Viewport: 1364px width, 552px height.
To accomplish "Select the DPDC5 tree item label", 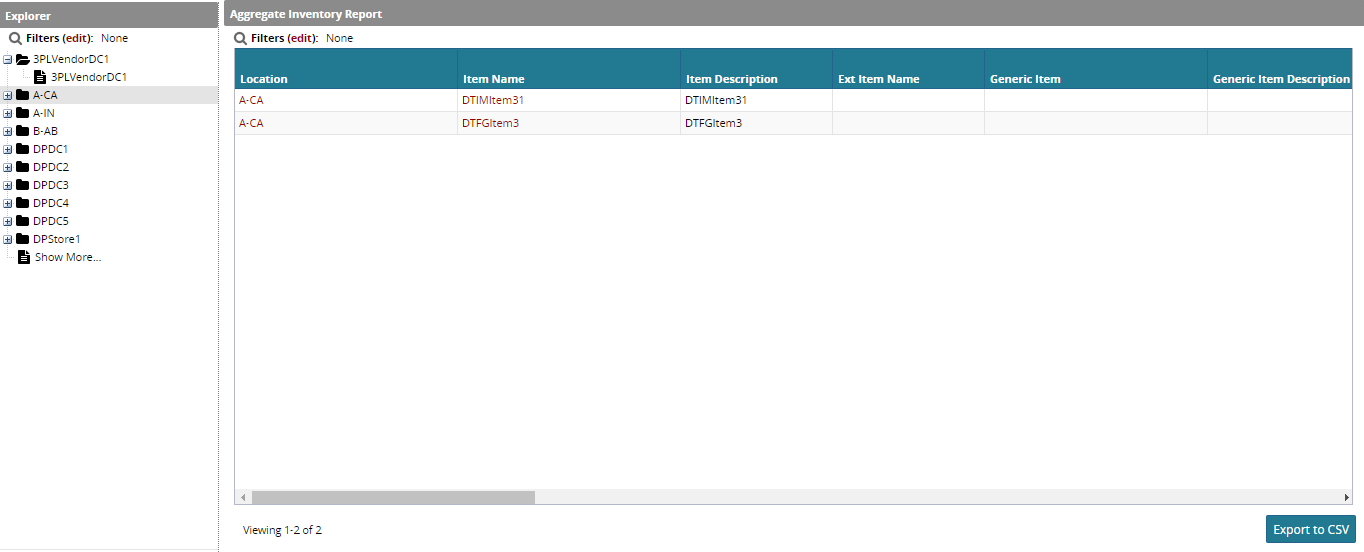I will [51, 221].
